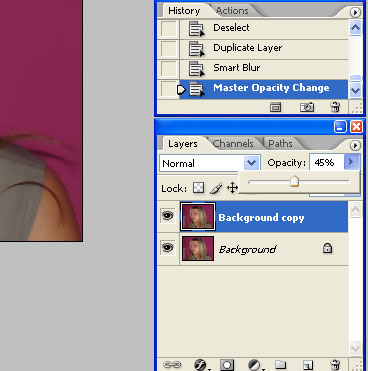The width and height of the screenshot is (368, 371).
Task: Set history brush source for Smart Blur
Action: click(x=169, y=69)
